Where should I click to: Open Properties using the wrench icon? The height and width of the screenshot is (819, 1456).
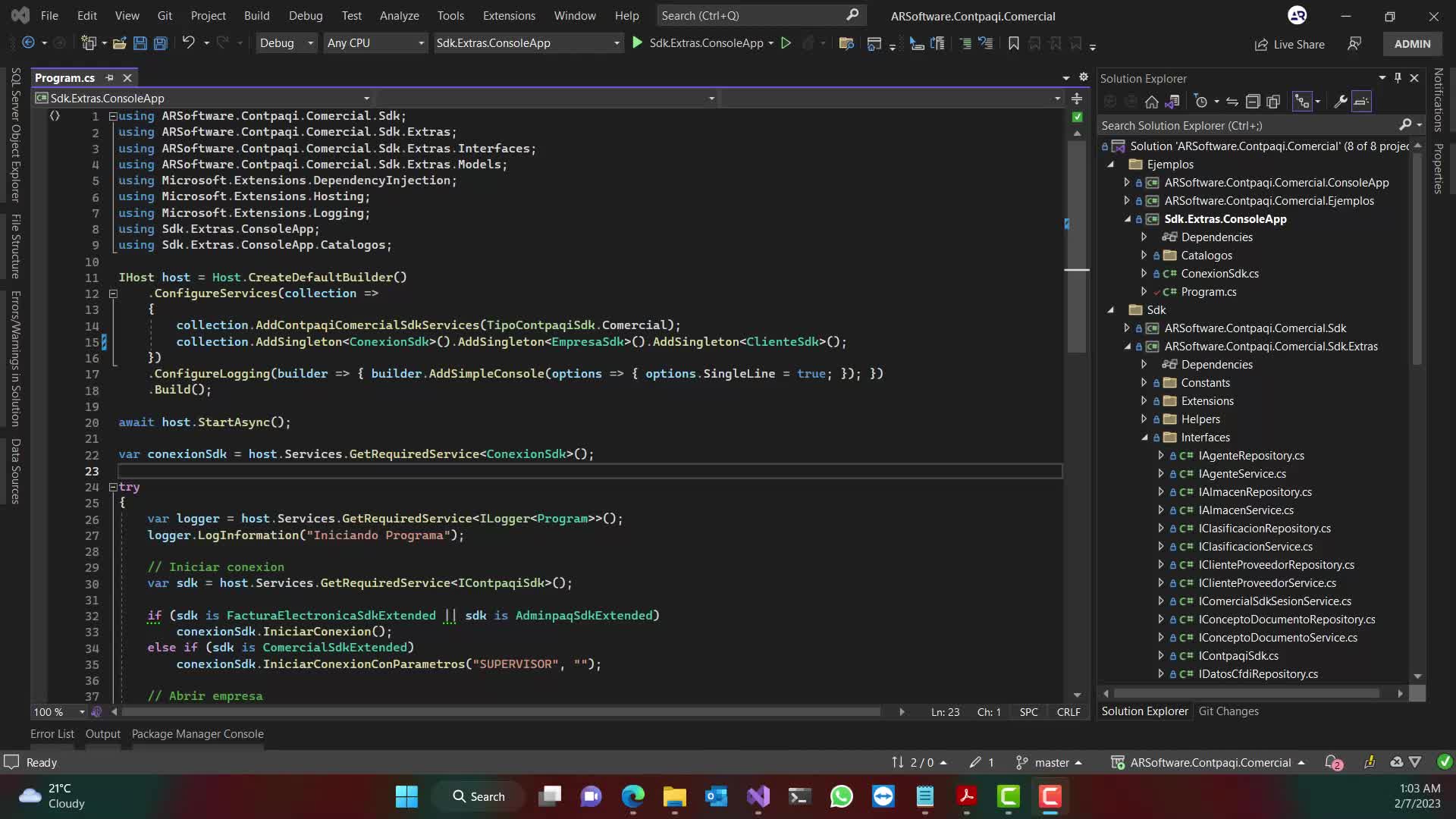tap(1340, 102)
